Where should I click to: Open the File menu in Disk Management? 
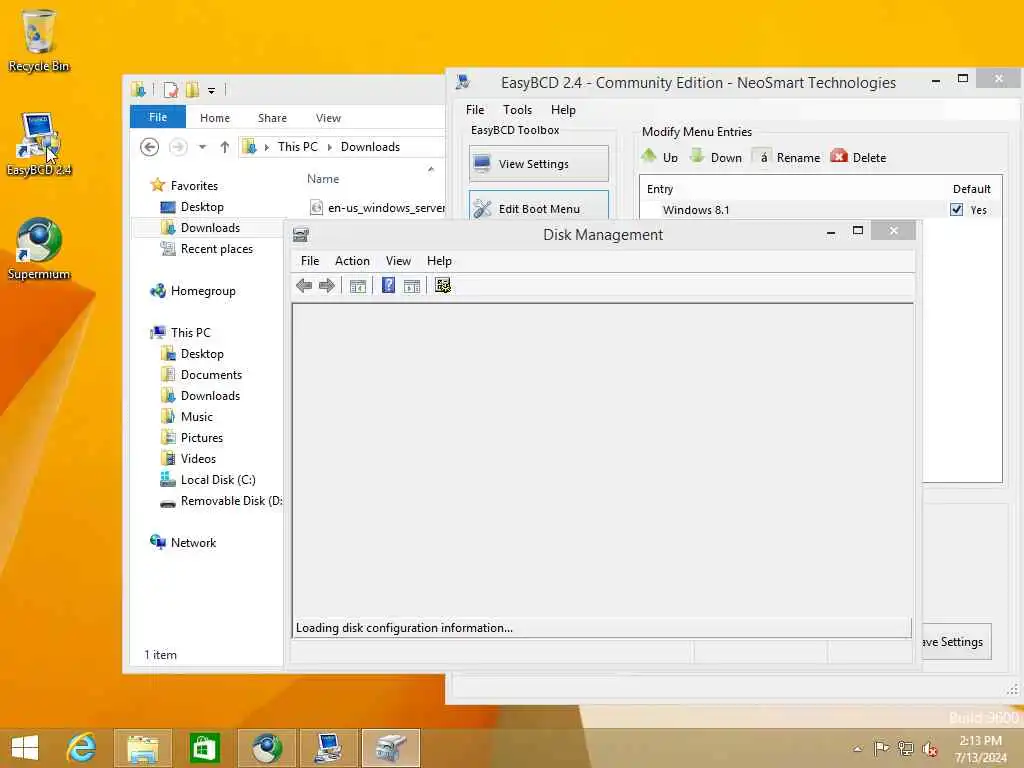[x=310, y=261]
